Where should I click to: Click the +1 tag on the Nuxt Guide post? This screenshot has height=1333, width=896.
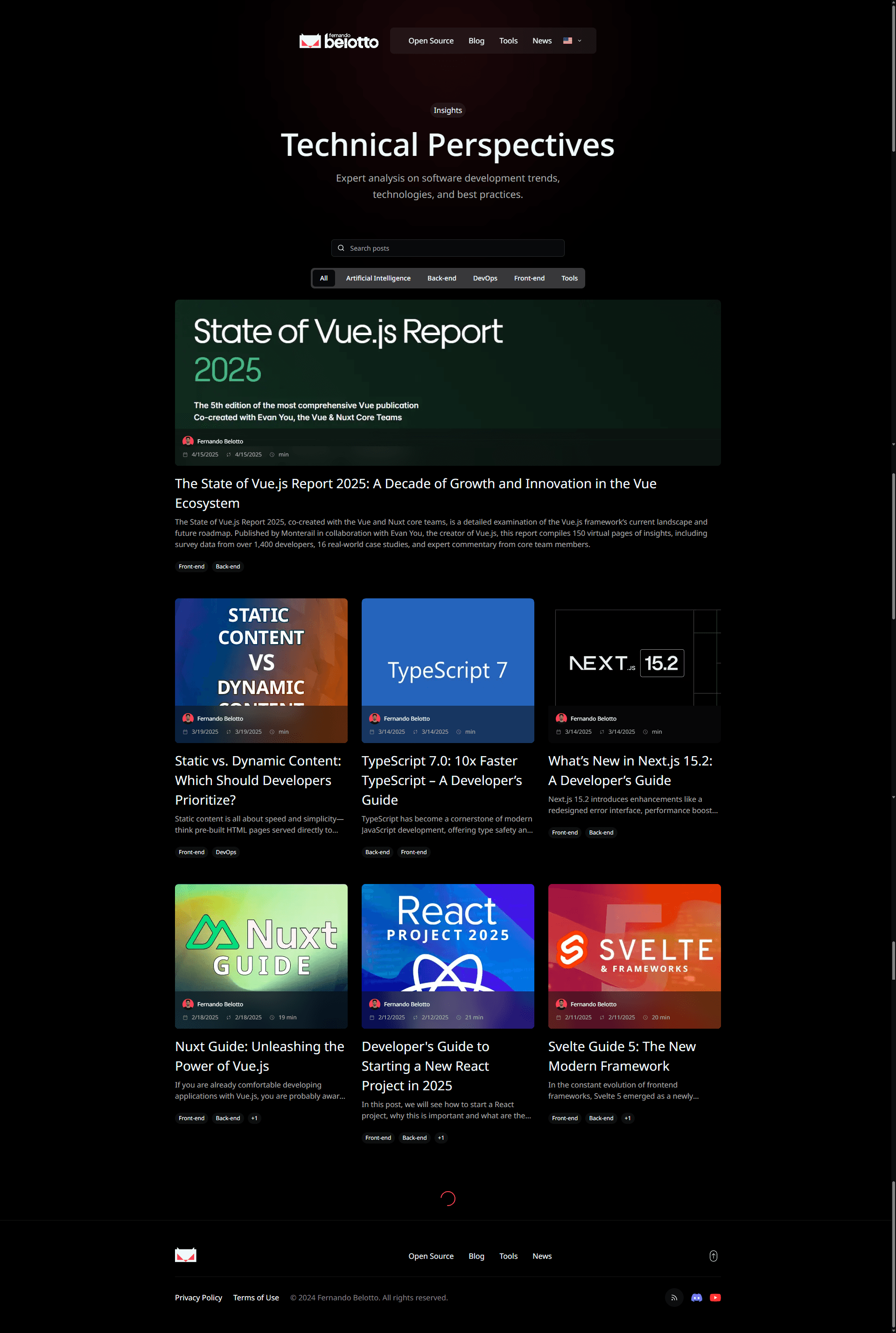(x=254, y=1118)
